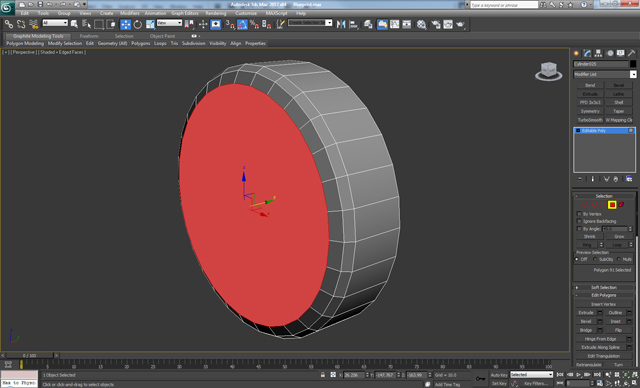The image size is (640, 388).
Task: Toggle the selection lock padlock
Action: tap(322, 375)
